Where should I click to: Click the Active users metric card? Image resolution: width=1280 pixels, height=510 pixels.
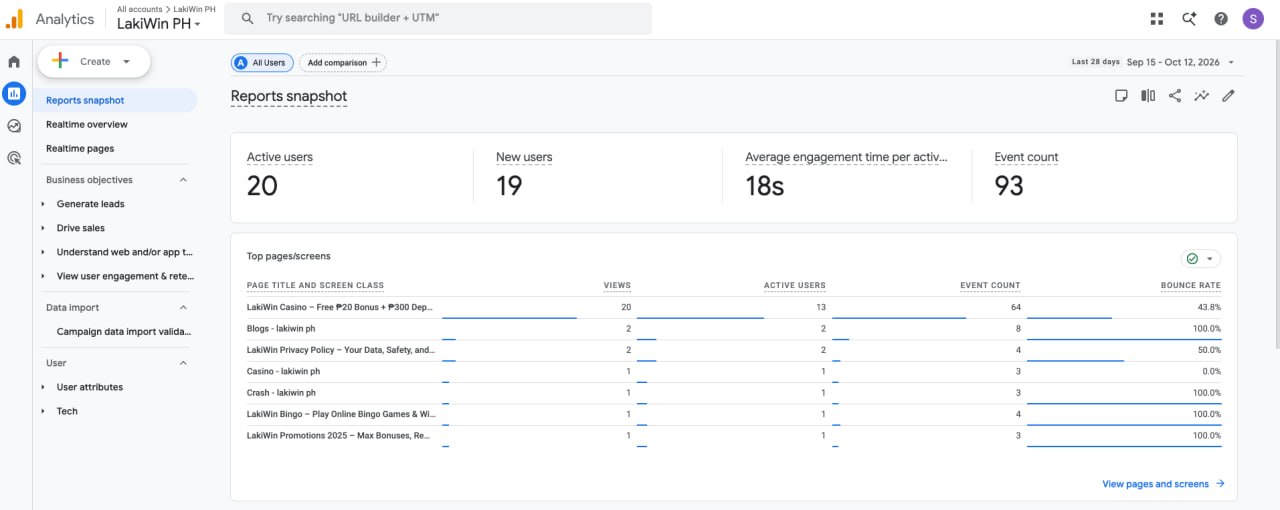coord(353,176)
